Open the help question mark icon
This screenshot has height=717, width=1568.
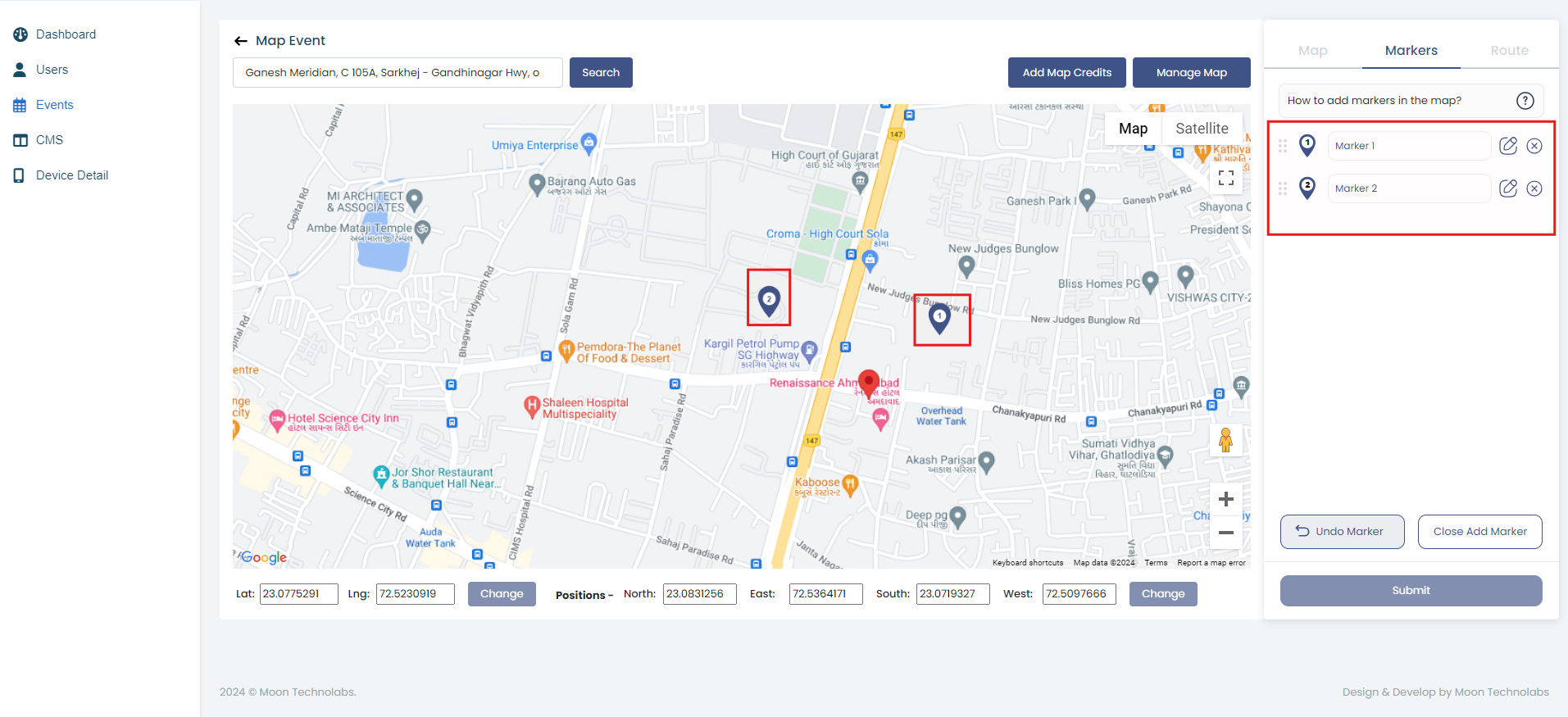1525,101
